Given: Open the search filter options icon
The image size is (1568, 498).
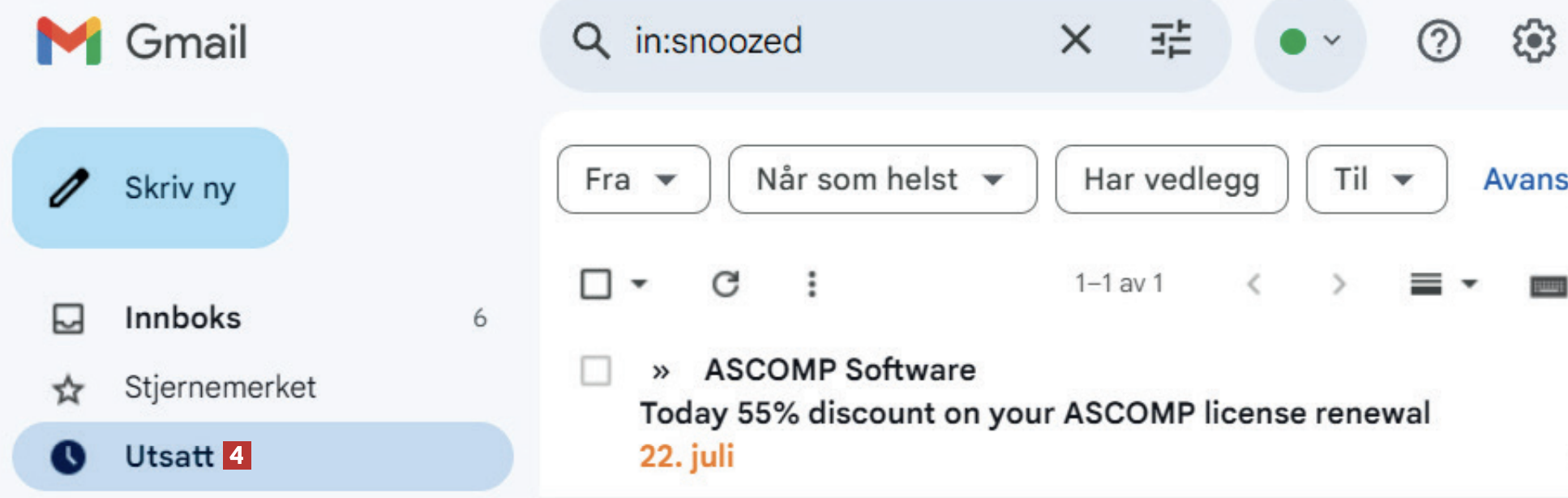Looking at the screenshot, I should pos(1171,39).
